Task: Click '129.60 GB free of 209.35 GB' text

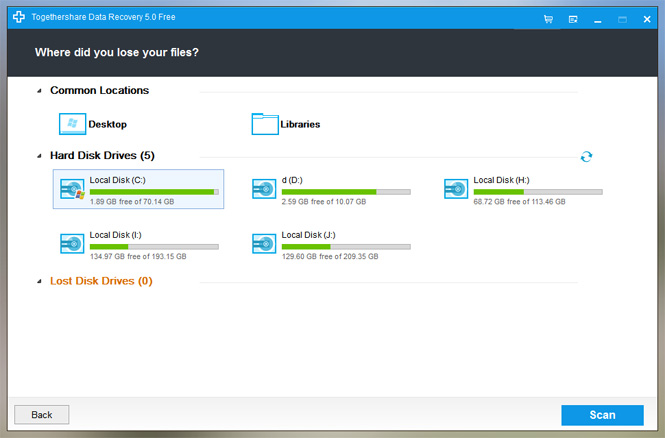Action: click(330, 257)
